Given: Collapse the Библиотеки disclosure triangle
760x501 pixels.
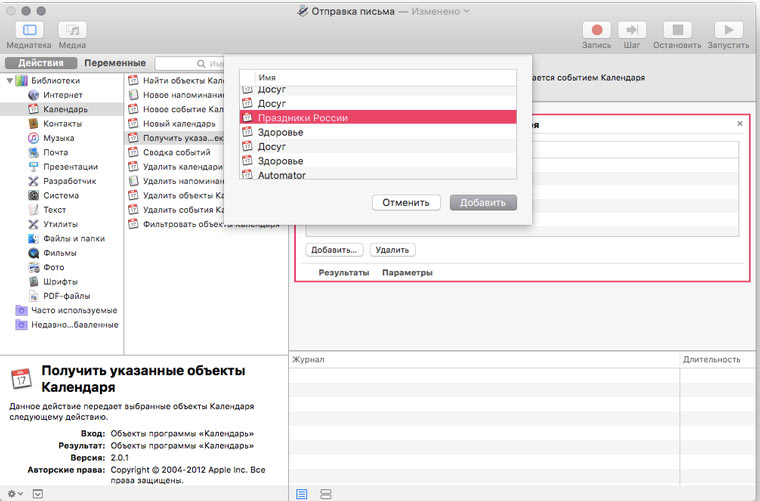Looking at the screenshot, I should point(9,80).
